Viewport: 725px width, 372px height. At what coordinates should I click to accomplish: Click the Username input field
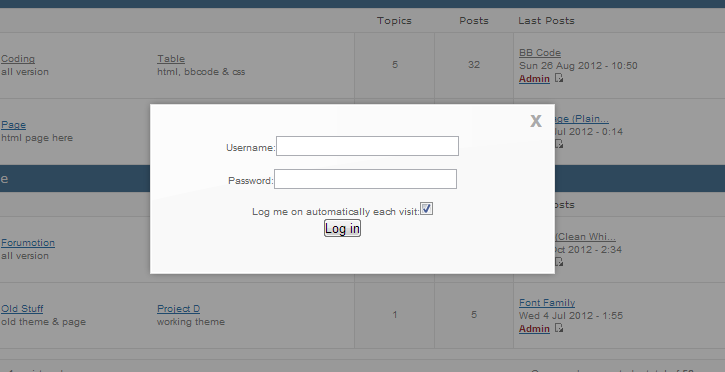click(367, 146)
